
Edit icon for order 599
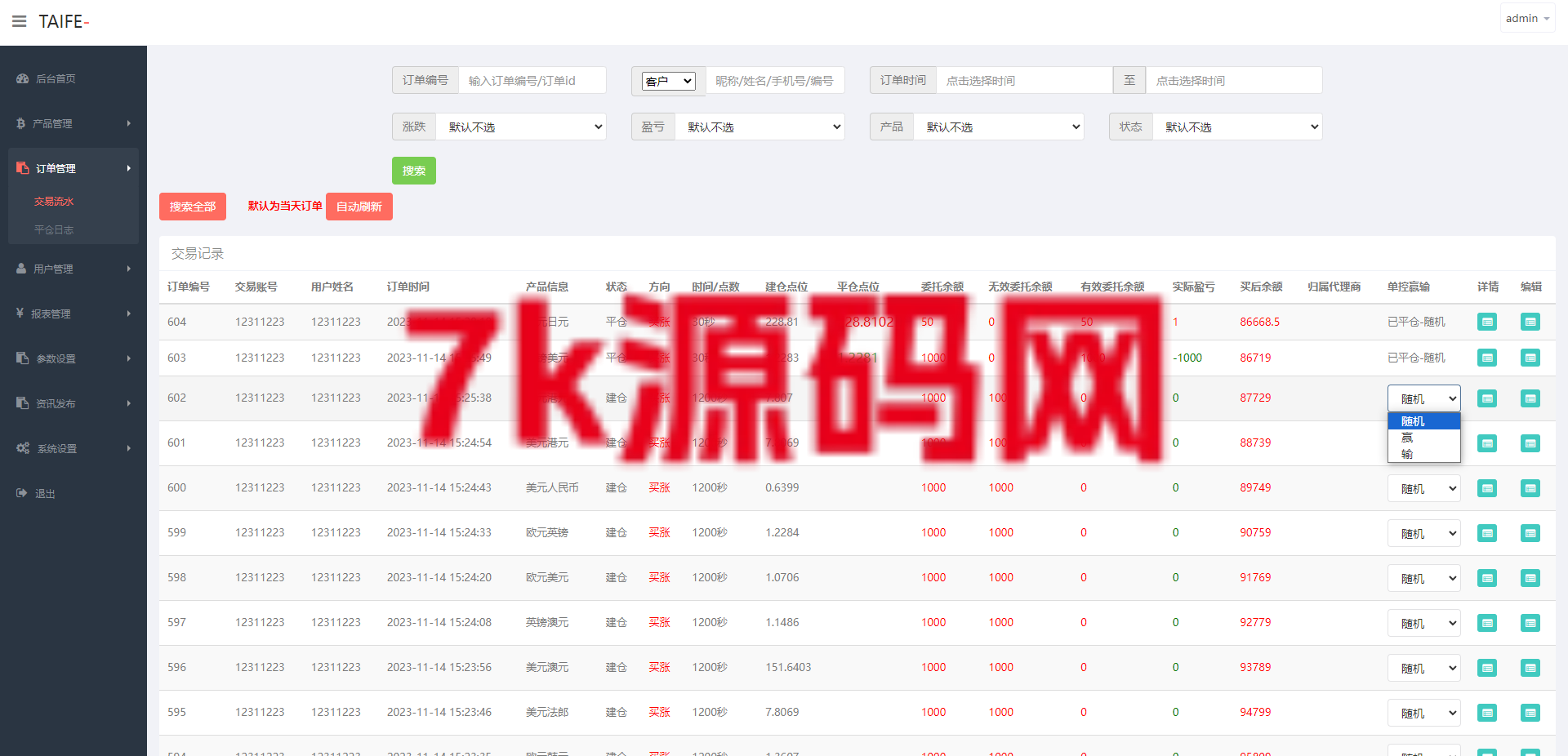(1530, 533)
